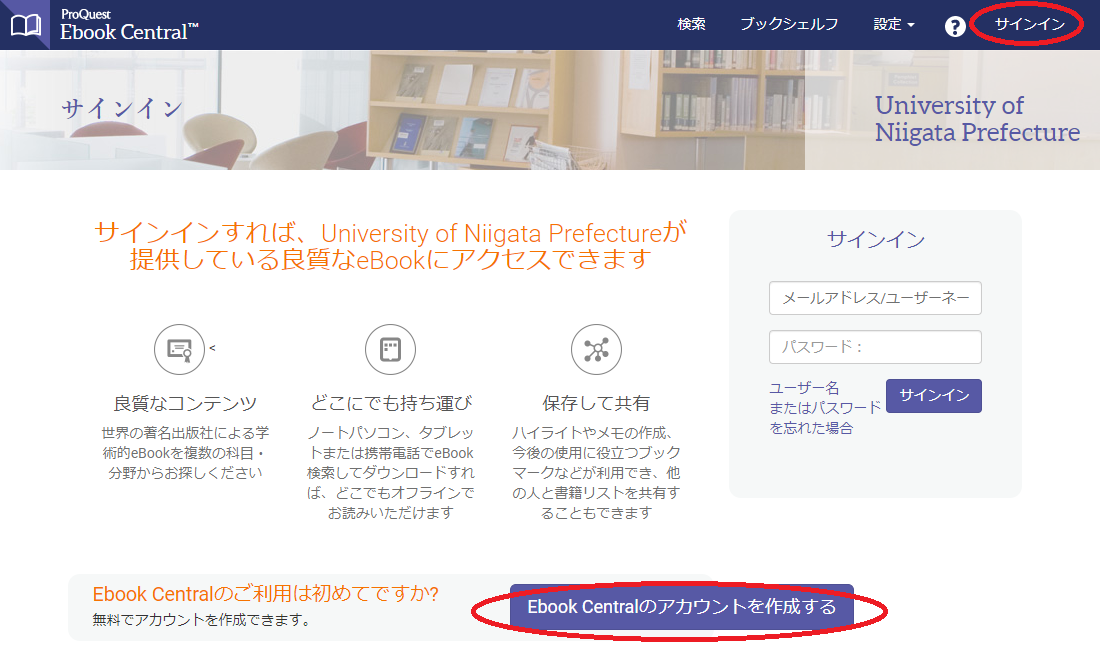Expand the 設定 dropdown menu
This screenshot has width=1100, height=652.
(894, 24)
